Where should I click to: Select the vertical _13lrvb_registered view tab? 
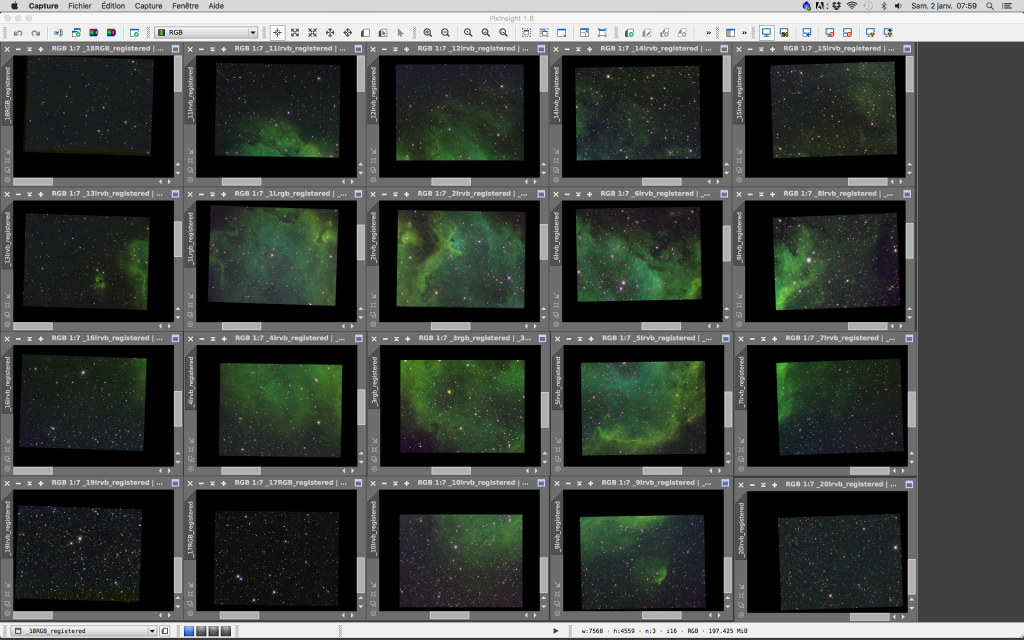click(8, 238)
